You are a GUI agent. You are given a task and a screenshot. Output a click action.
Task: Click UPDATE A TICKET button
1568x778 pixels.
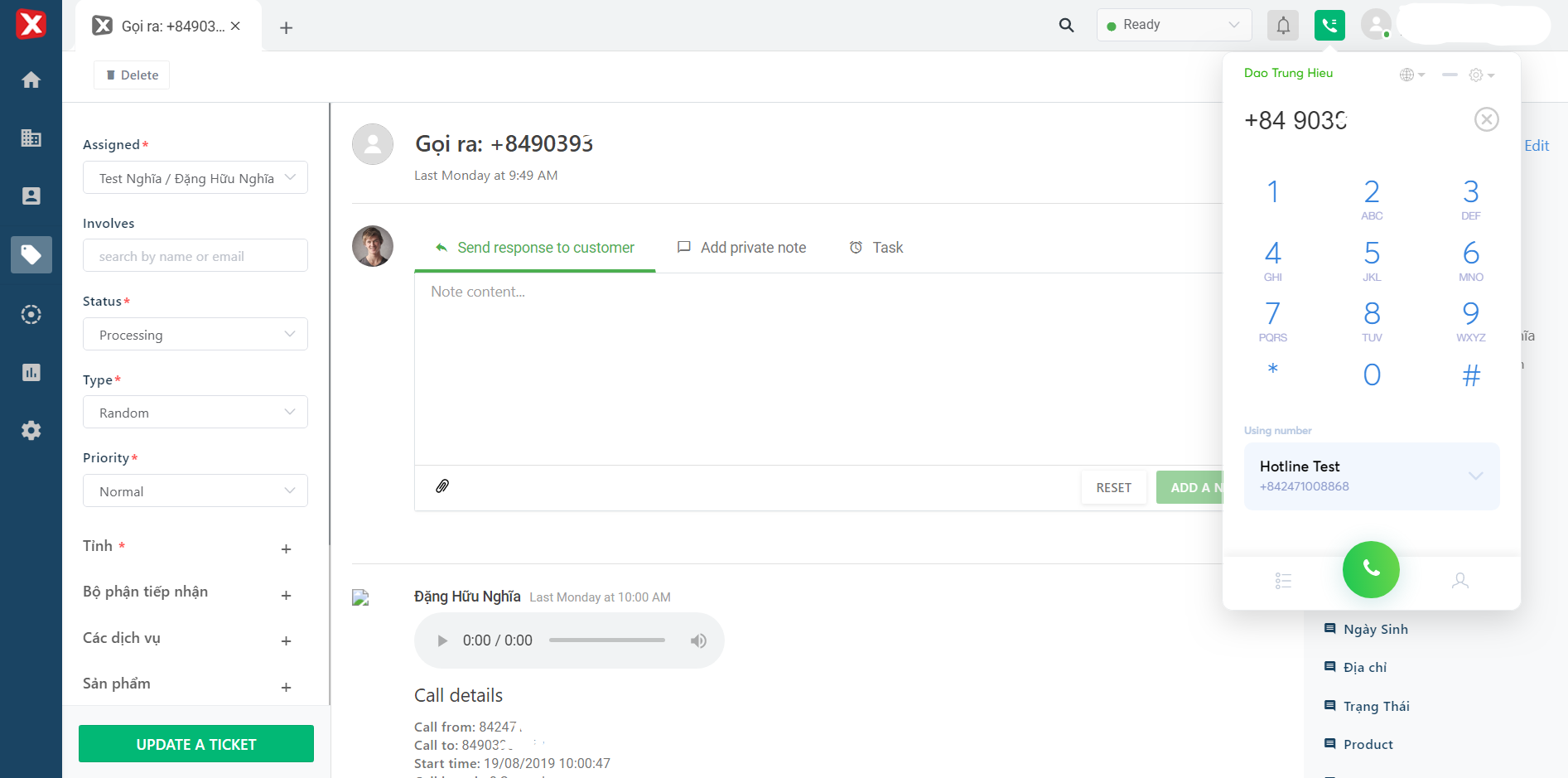point(196,744)
